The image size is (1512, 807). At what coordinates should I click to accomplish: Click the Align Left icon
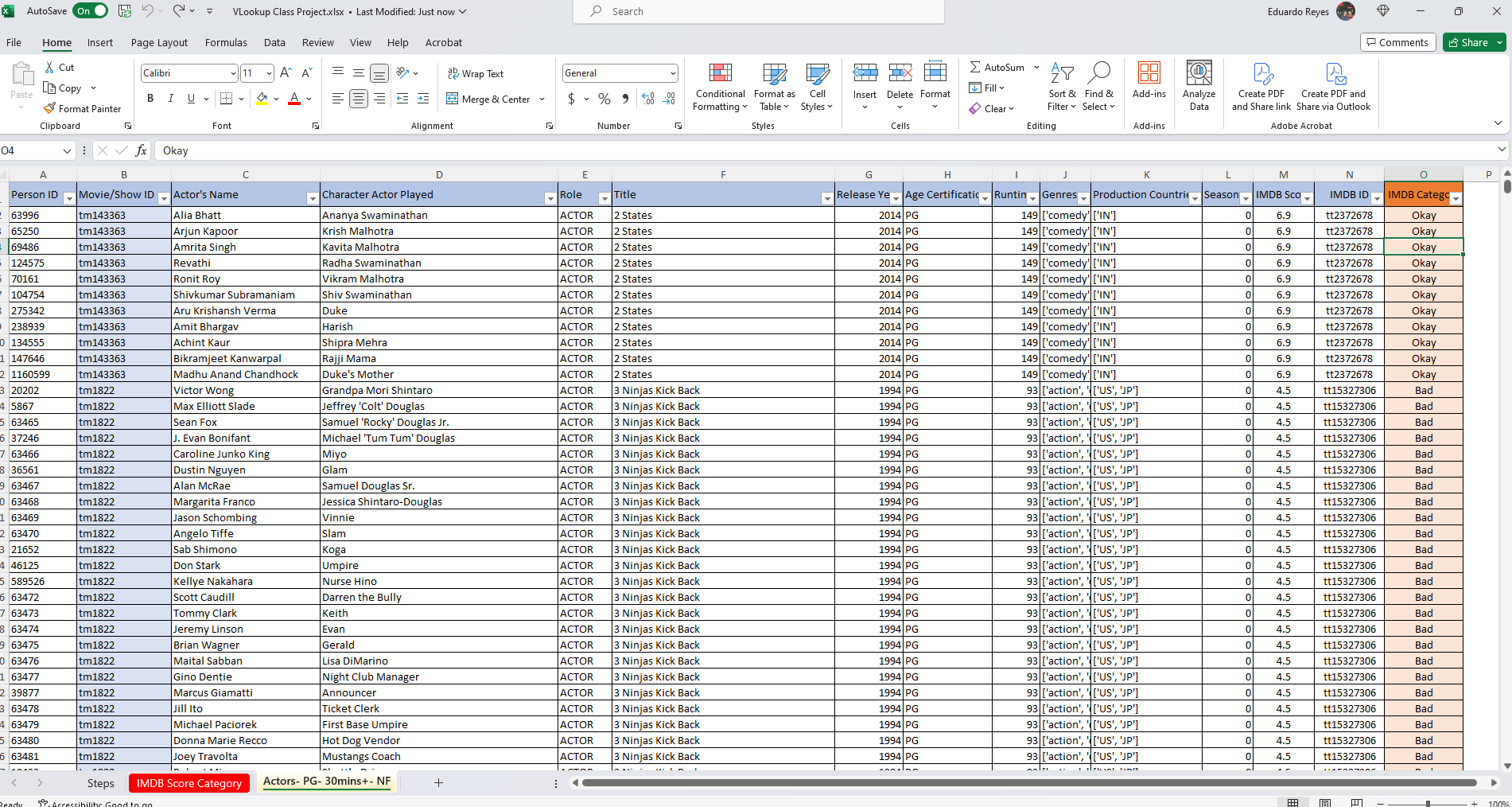(338, 99)
